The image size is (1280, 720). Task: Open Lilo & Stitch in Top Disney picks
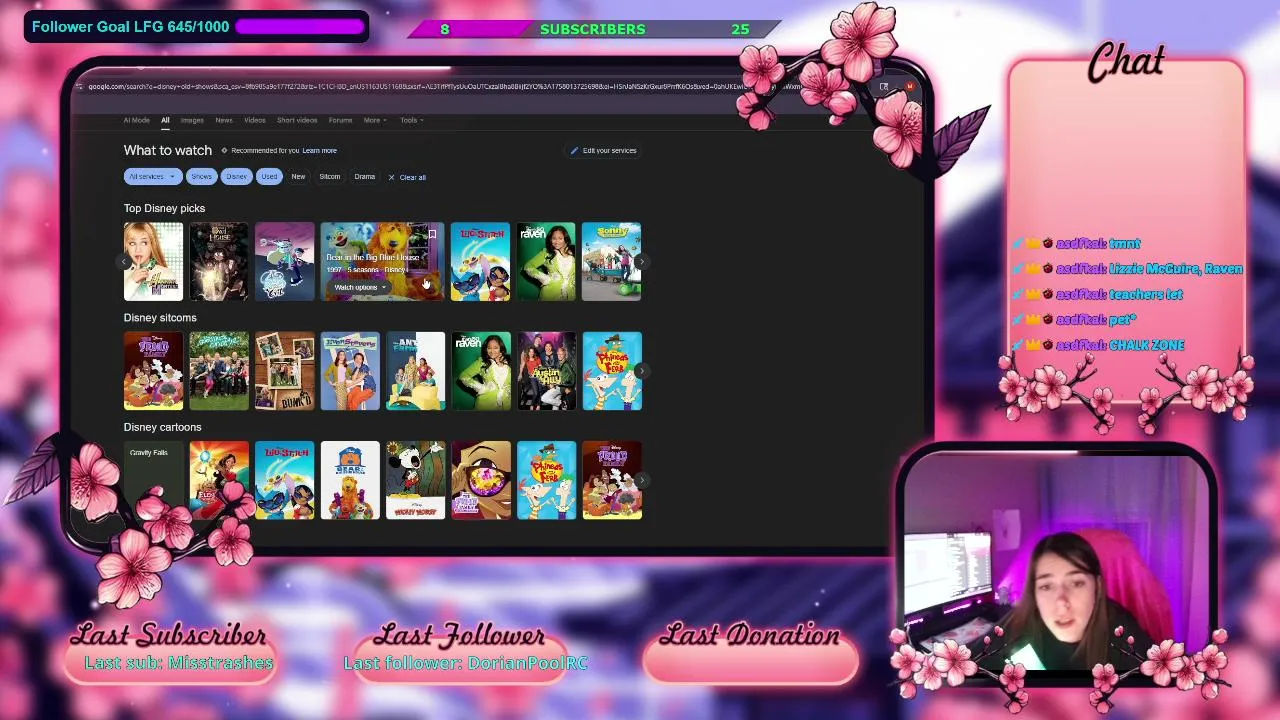coord(480,262)
